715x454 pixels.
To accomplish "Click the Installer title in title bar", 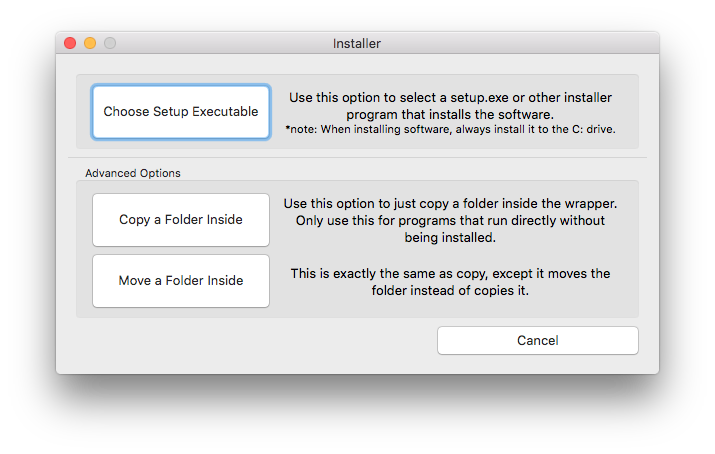I will click(x=357, y=43).
